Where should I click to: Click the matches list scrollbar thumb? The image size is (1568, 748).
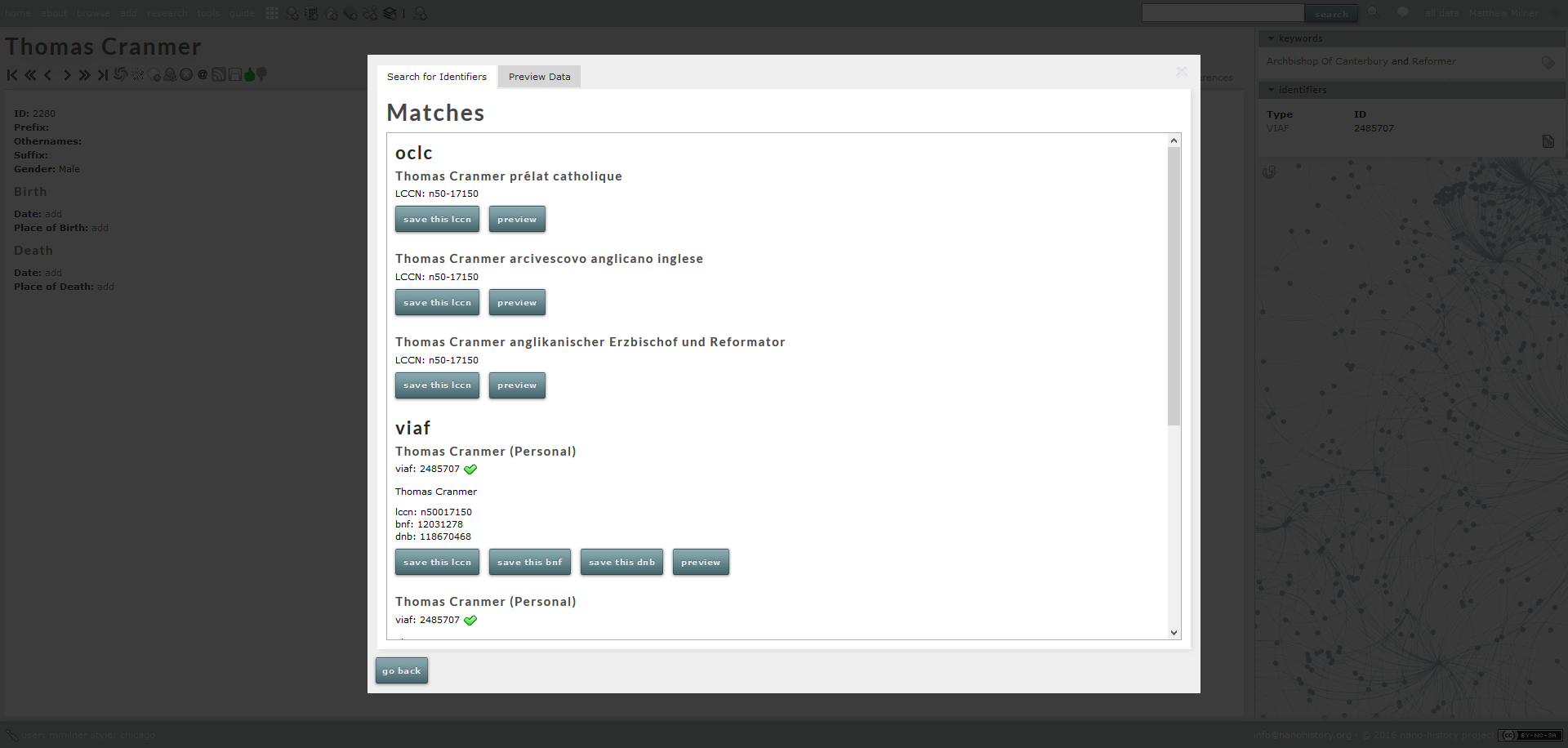1174,286
